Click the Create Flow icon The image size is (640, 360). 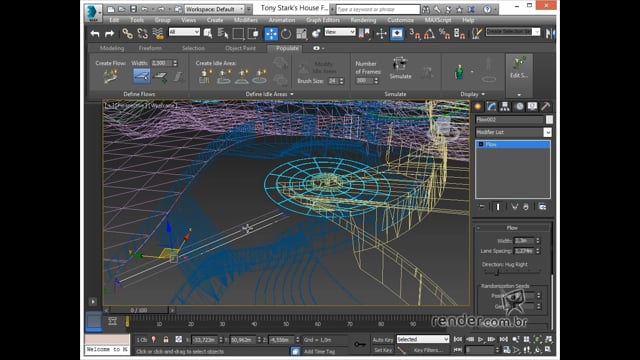(110, 76)
